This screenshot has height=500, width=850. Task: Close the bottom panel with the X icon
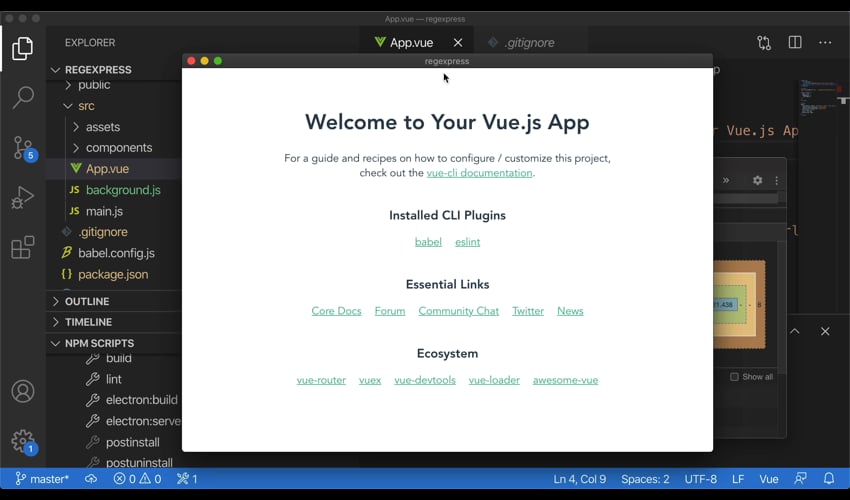click(825, 331)
